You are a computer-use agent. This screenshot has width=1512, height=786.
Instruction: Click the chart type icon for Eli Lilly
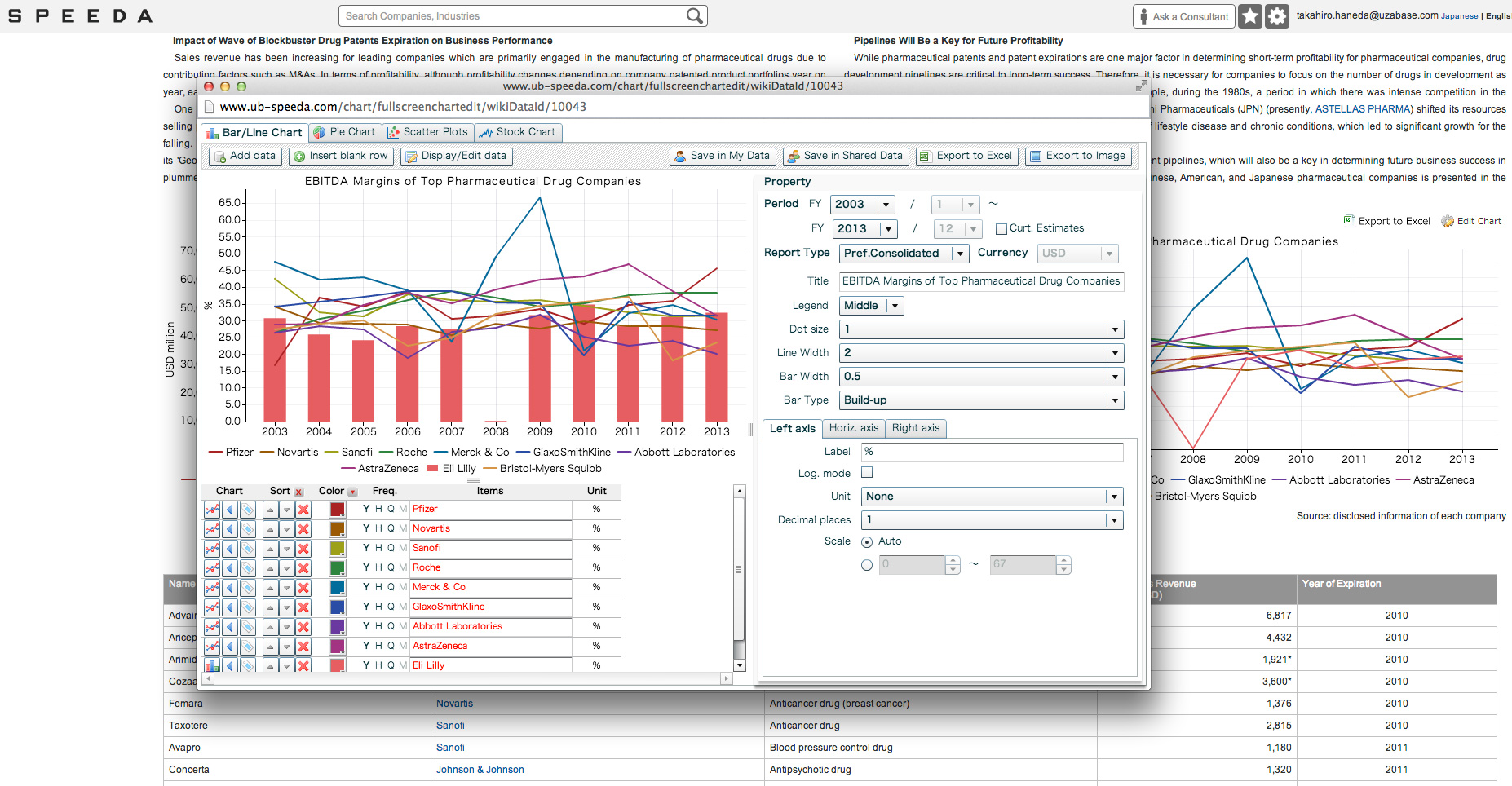(212, 666)
